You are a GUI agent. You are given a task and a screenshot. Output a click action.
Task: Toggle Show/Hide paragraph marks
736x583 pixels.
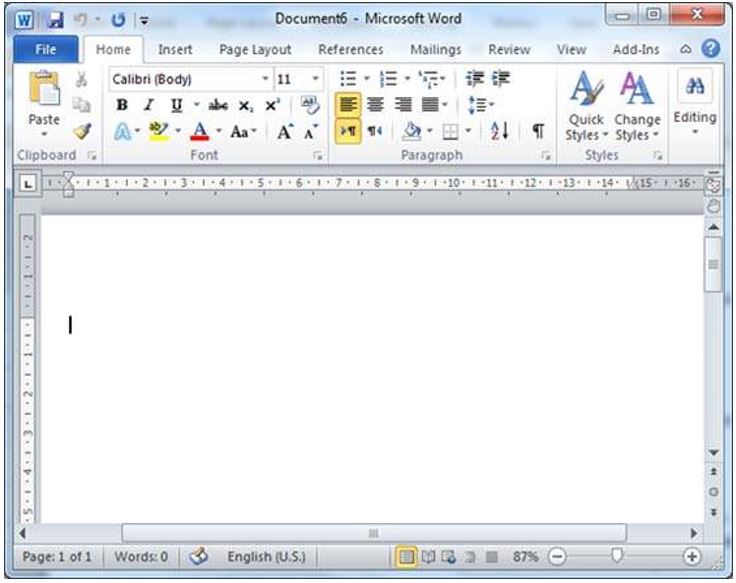[538, 131]
